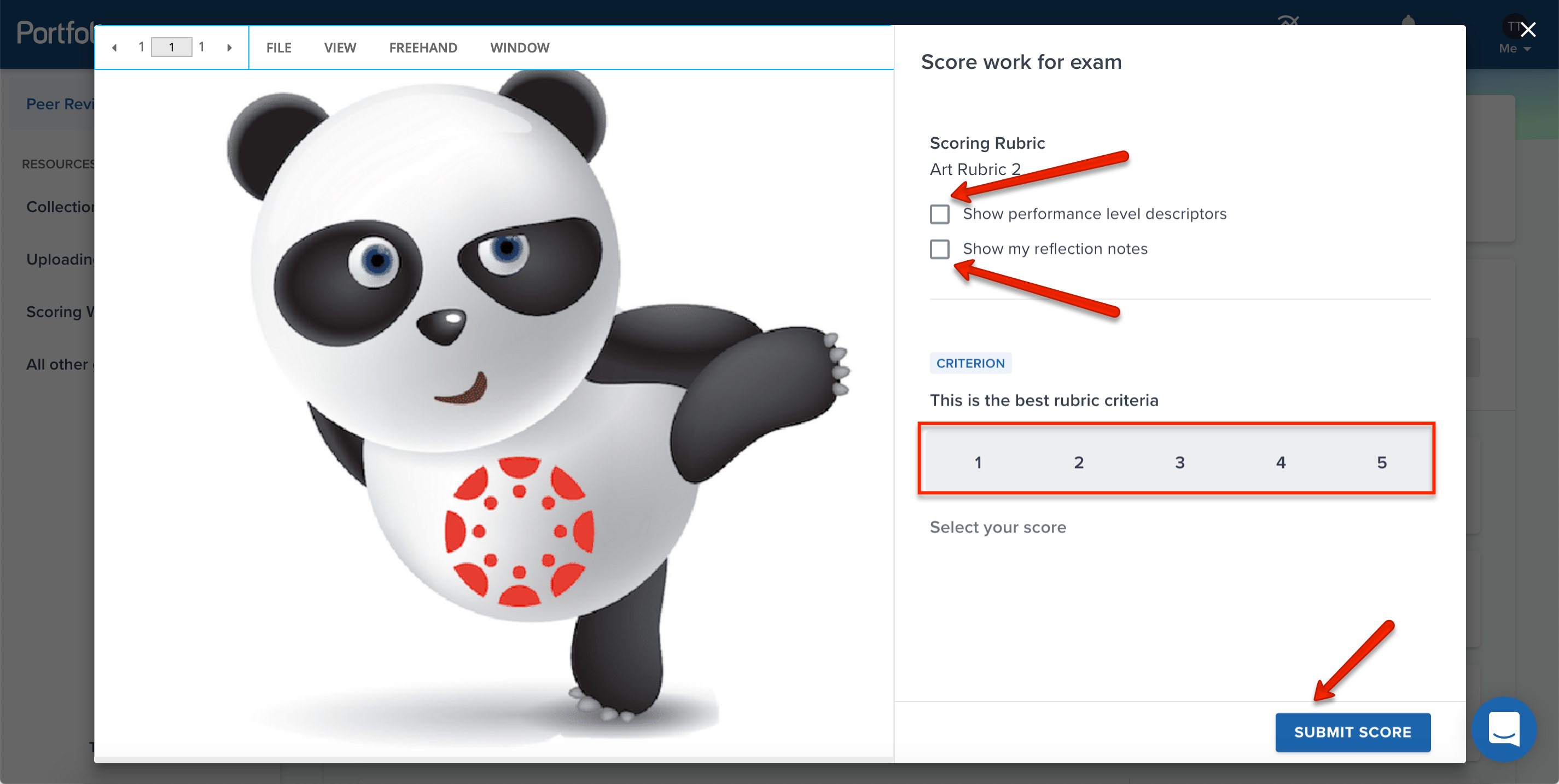Choose score 3 for the criterion
The height and width of the screenshot is (784, 1559).
[x=1179, y=462]
